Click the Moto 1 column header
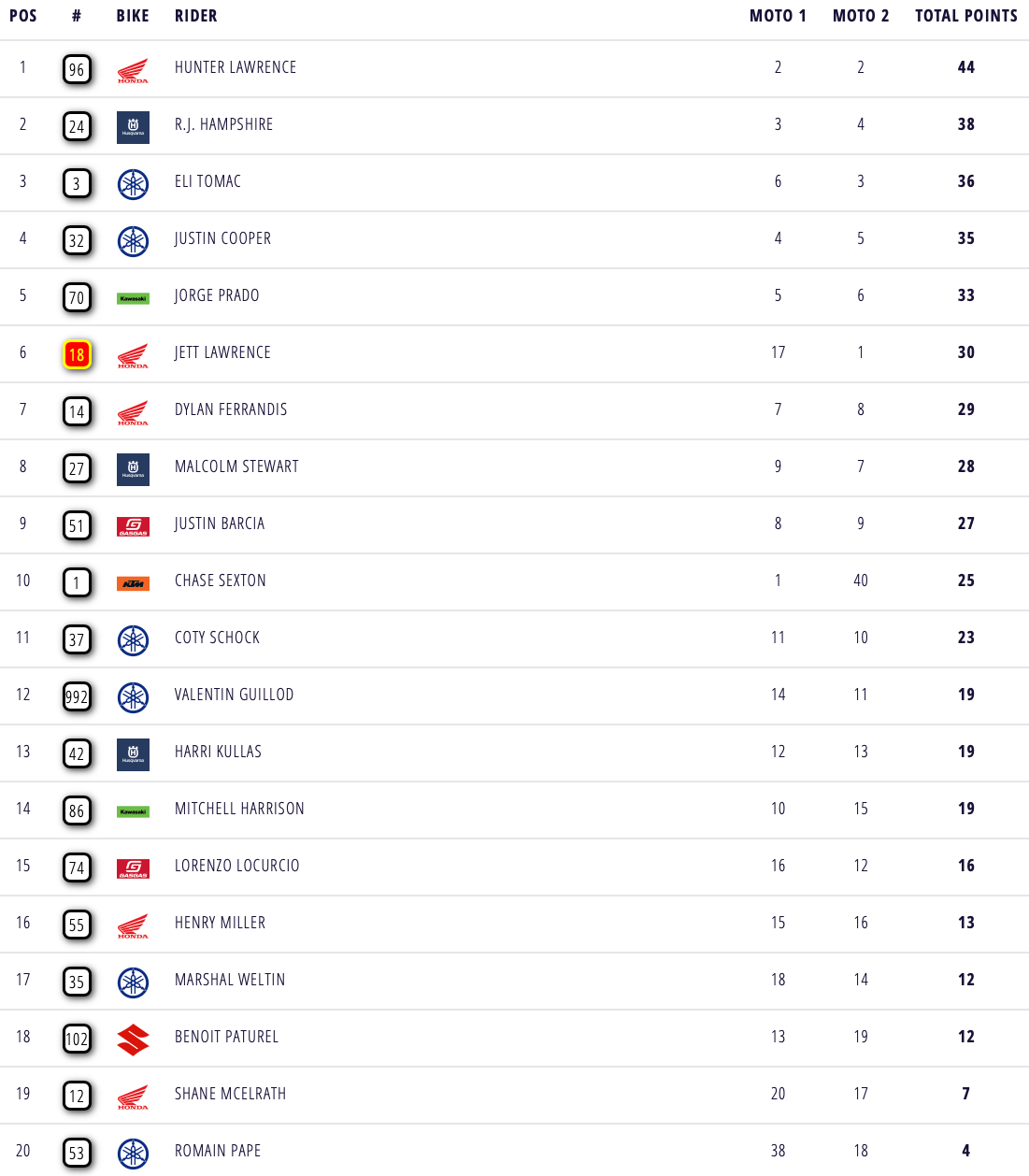Image resolution: width=1029 pixels, height=1176 pixels. click(778, 16)
